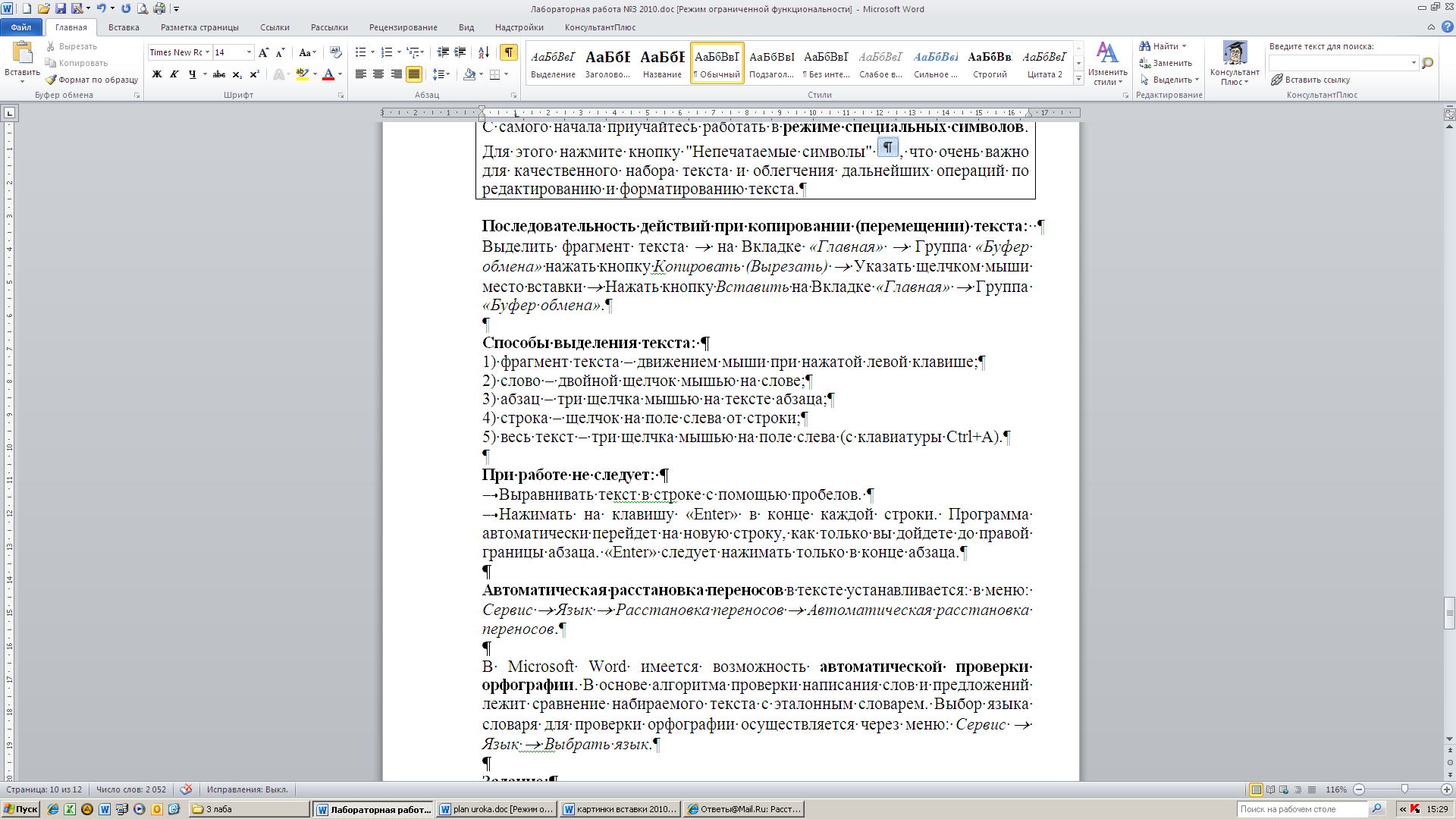Click quick print icon in quick access toolbar
The width and height of the screenshot is (1456, 819).
[159, 8]
